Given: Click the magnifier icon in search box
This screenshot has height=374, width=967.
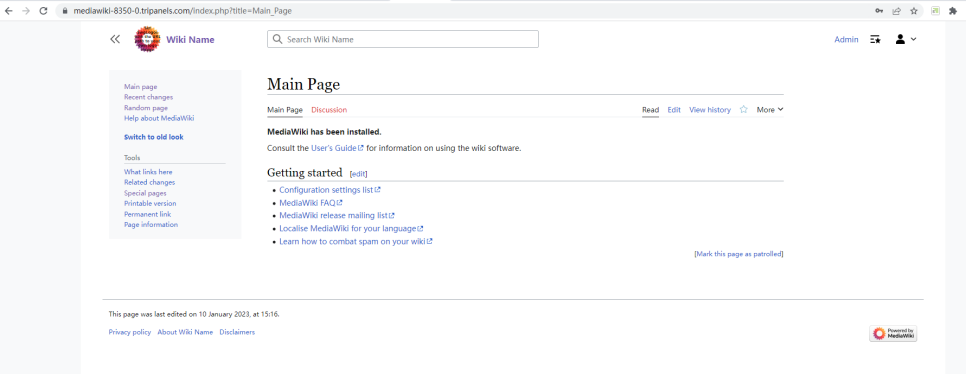Looking at the screenshot, I should [278, 39].
